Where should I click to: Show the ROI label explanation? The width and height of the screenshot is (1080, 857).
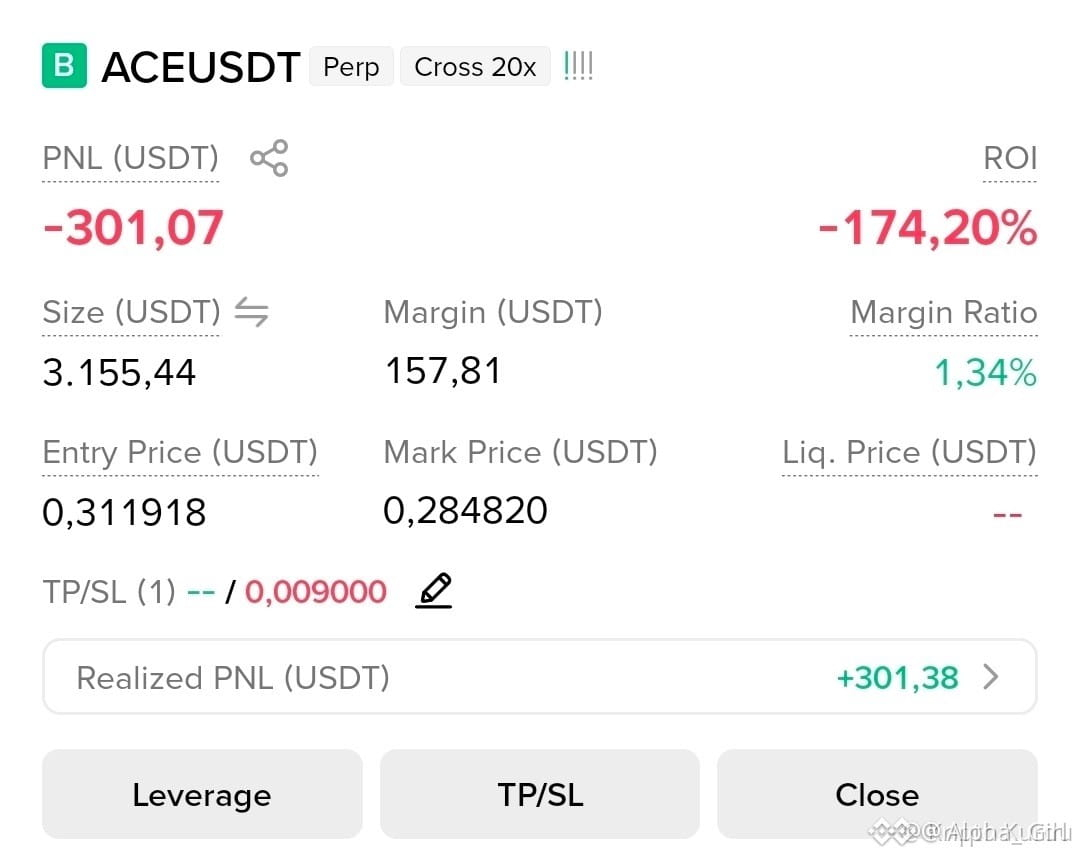tap(1010, 158)
